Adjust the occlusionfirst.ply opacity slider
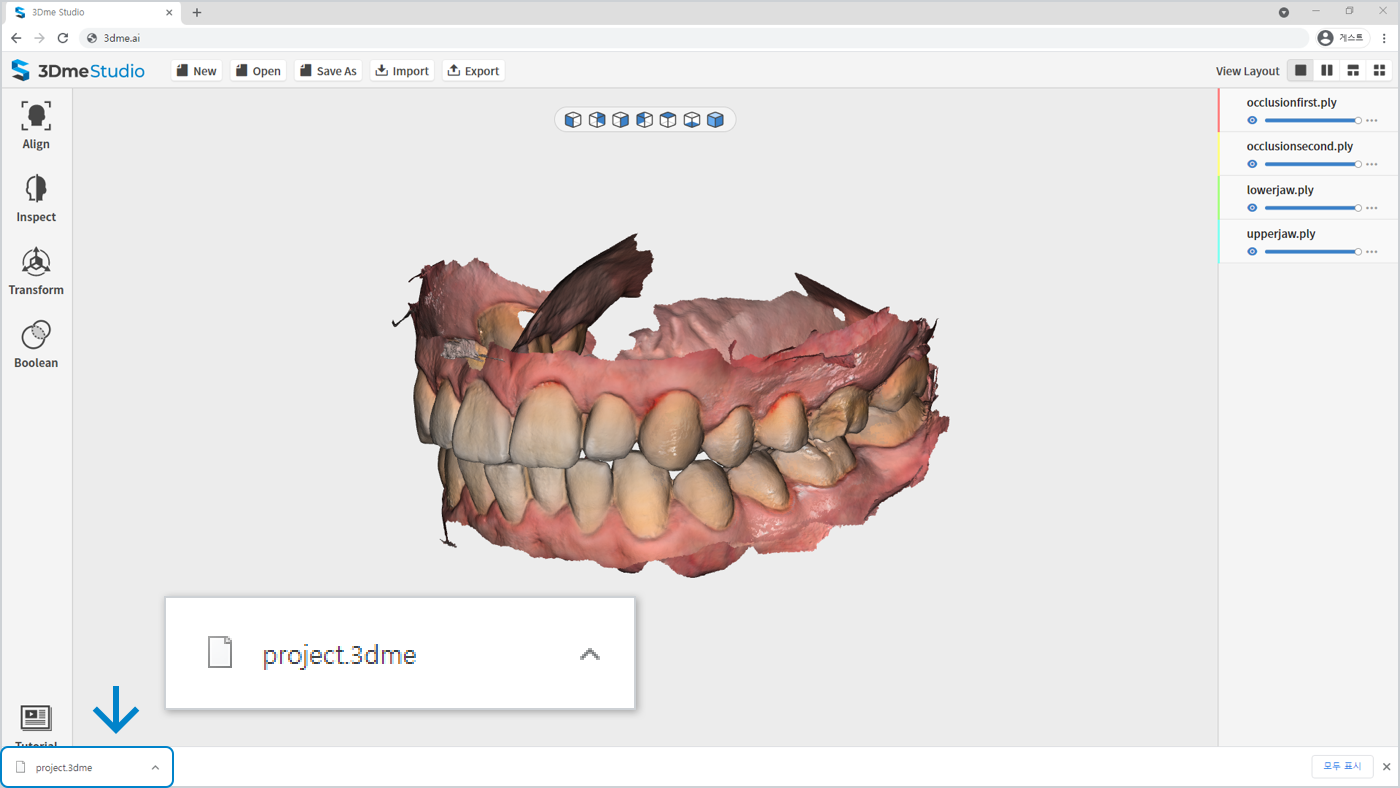Image resolution: width=1400 pixels, height=788 pixels. [x=1311, y=120]
